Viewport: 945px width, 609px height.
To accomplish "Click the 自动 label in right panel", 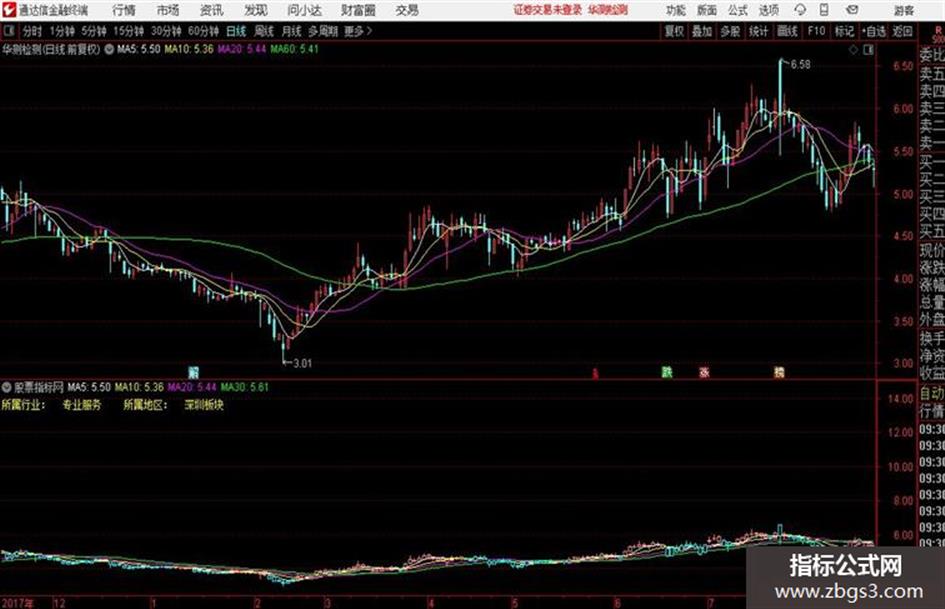I will [x=932, y=394].
